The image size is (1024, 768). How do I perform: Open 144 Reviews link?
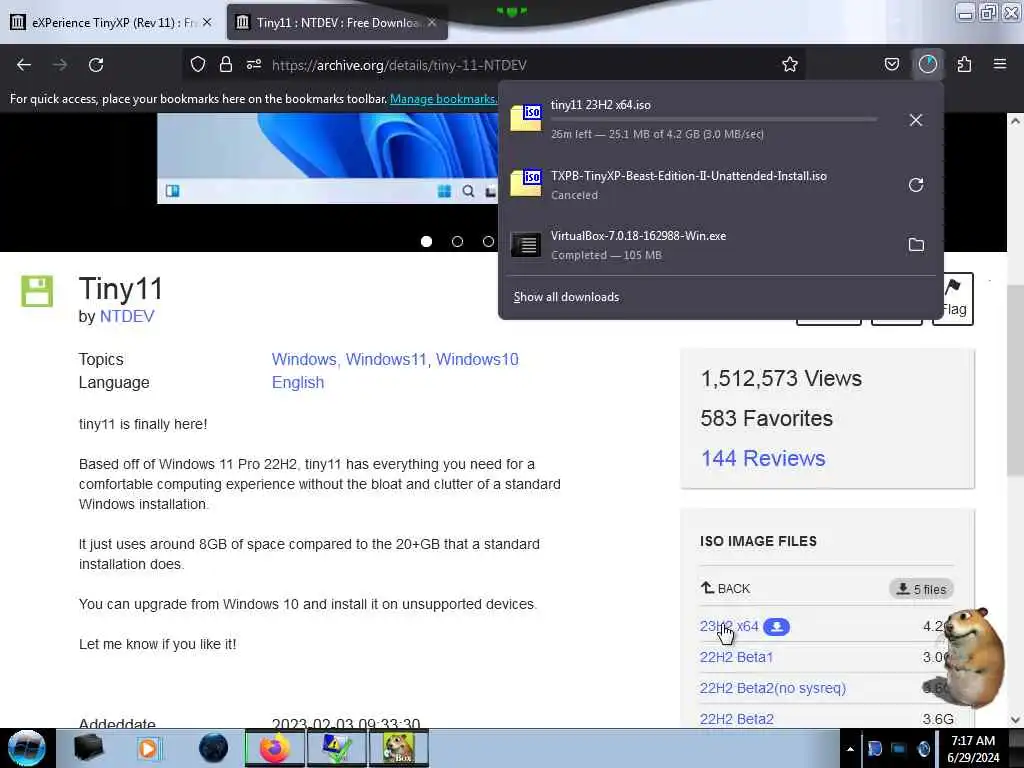click(763, 458)
